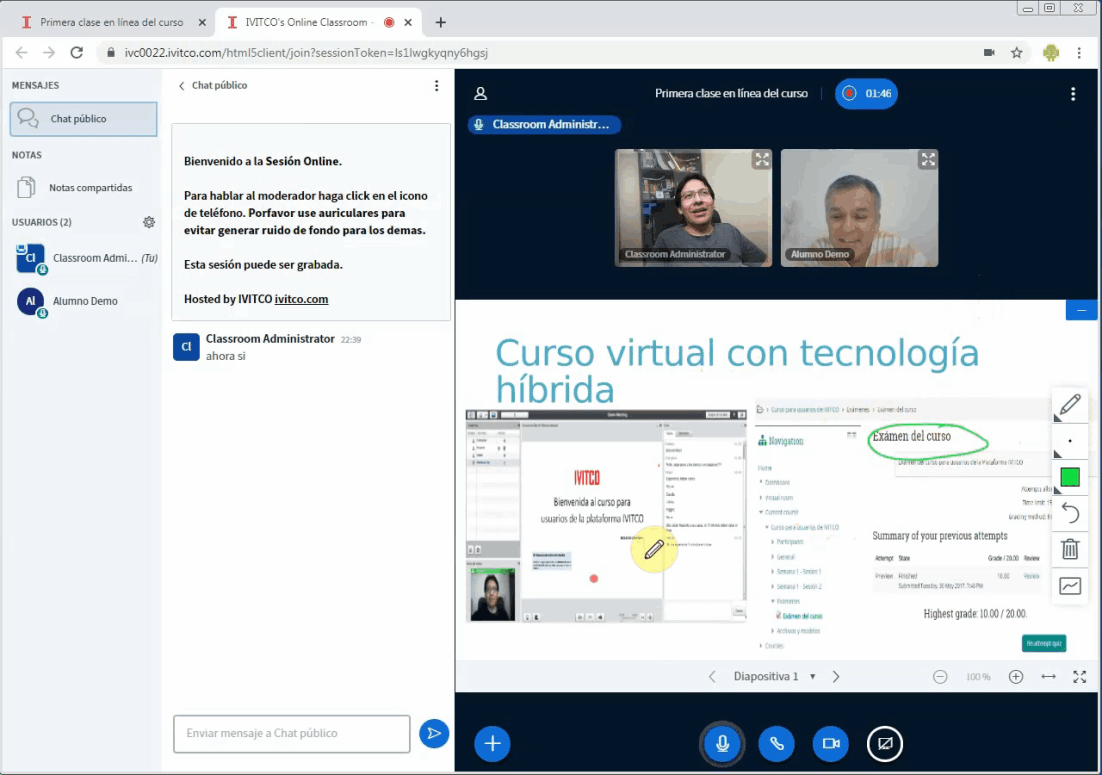Toggle screen sharing button
The height and width of the screenshot is (775, 1102).
point(884,743)
